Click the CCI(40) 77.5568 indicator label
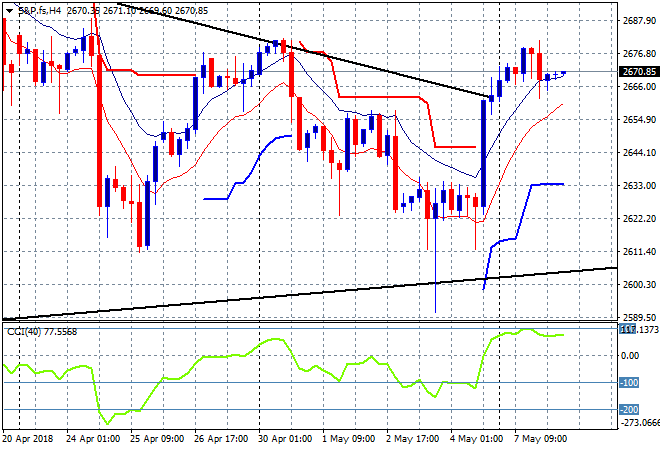Viewport: 660px width, 450px height. (42, 332)
